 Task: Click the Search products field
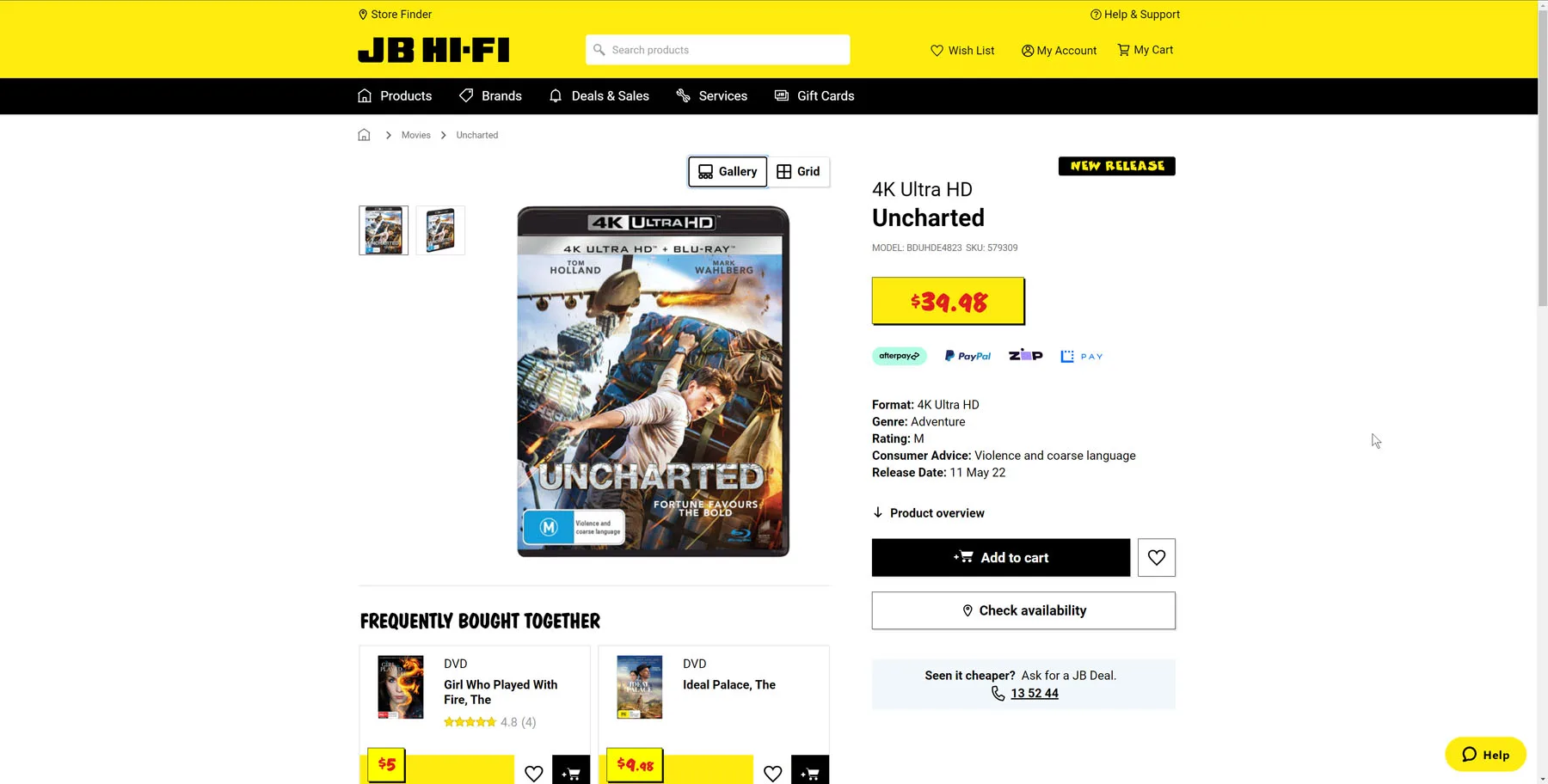point(718,50)
